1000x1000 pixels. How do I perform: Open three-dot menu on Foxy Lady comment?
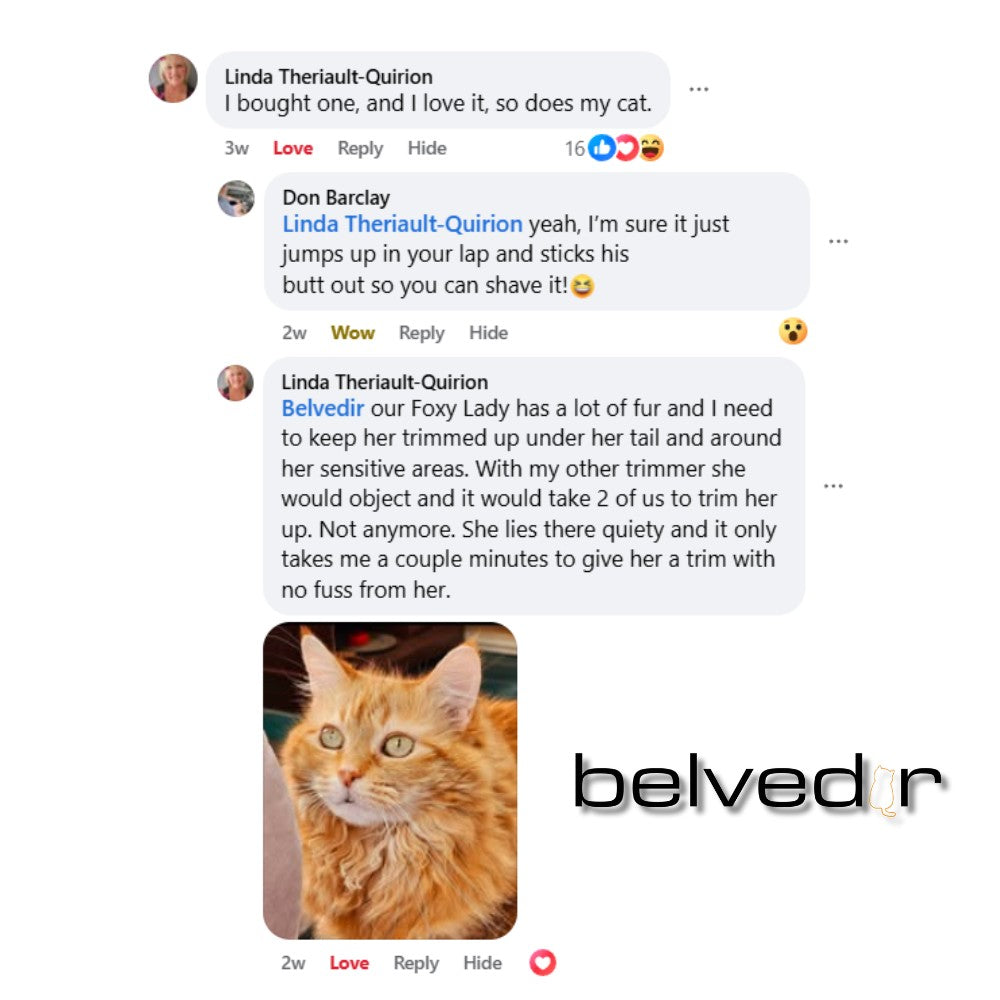point(833,486)
